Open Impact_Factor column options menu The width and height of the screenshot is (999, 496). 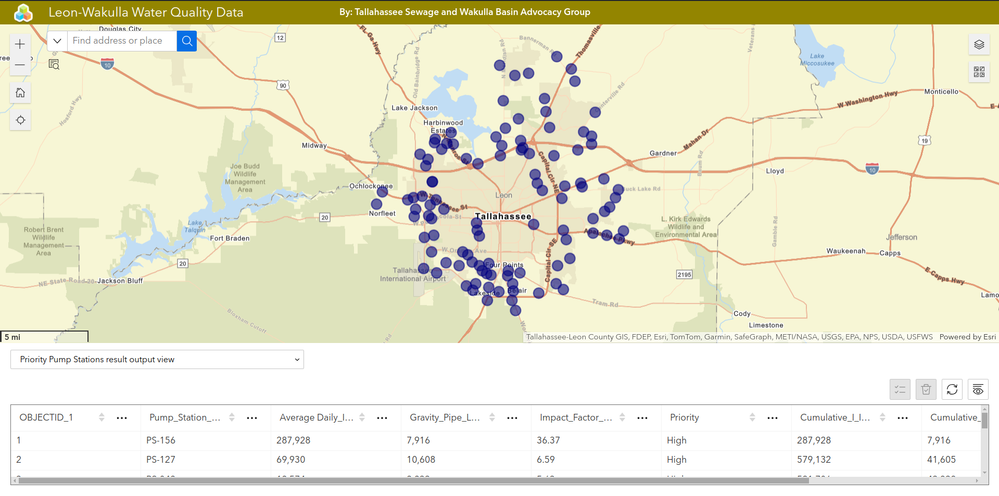pos(643,418)
